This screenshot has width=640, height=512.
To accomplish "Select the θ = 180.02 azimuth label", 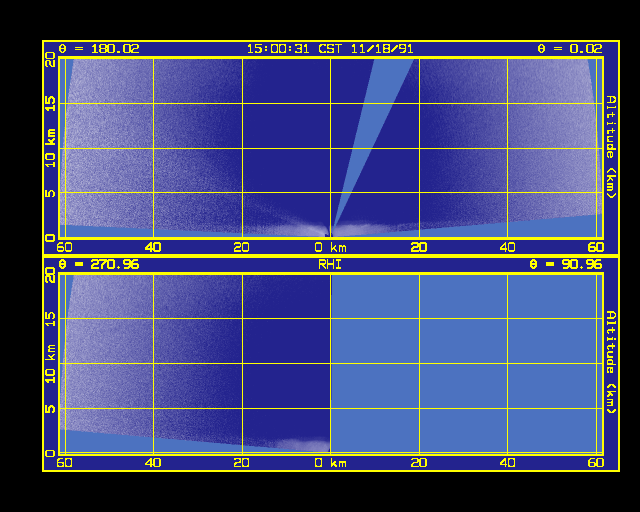I will pos(99,49).
